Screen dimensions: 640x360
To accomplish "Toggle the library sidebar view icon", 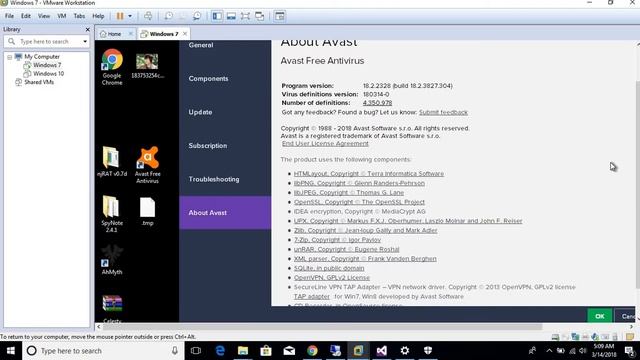I will click(x=217, y=16).
